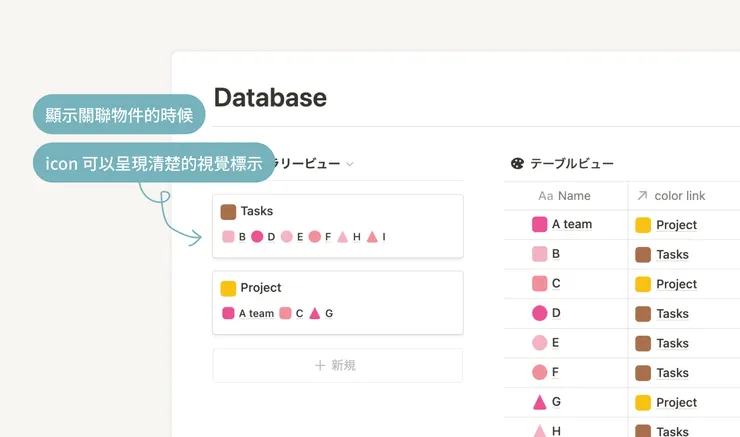
Task: Open the Tasks gallery card
Action: pyautogui.click(x=338, y=212)
